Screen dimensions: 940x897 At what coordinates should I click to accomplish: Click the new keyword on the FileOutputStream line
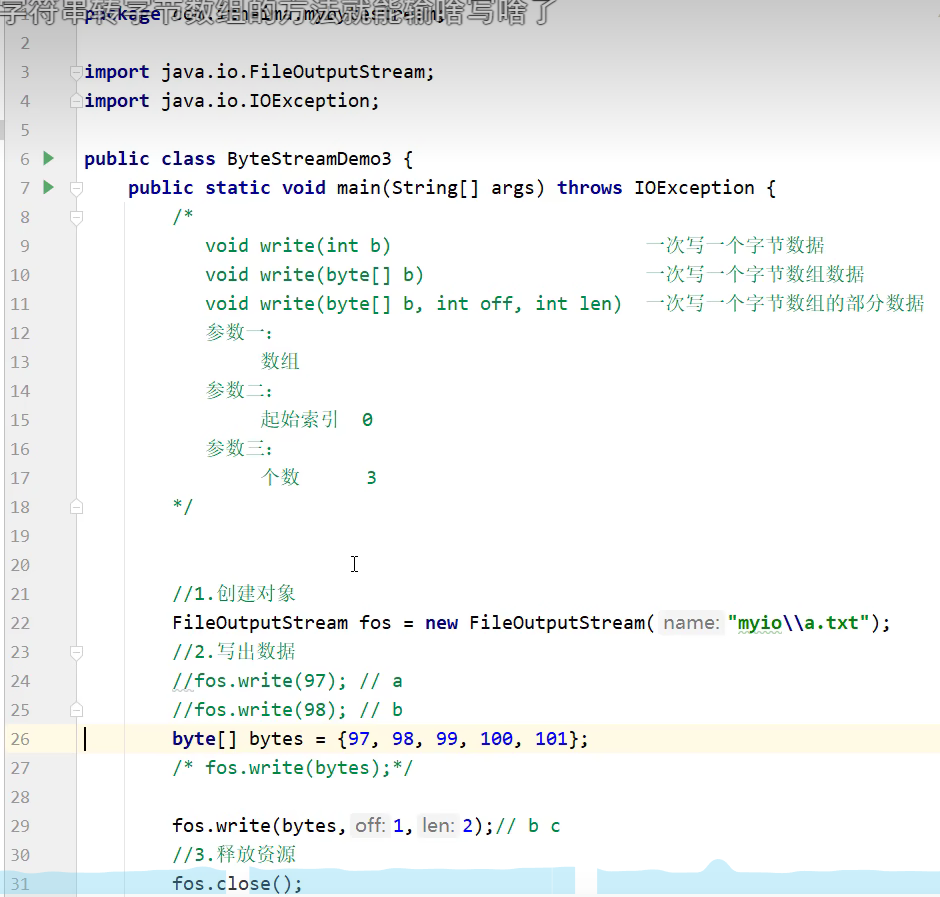(x=441, y=622)
